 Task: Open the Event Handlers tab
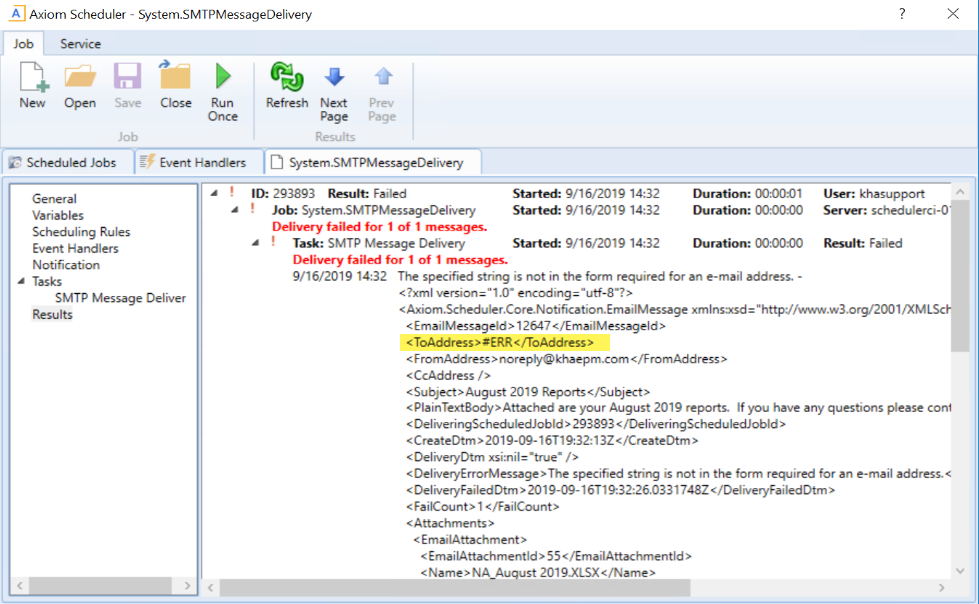pos(199,162)
